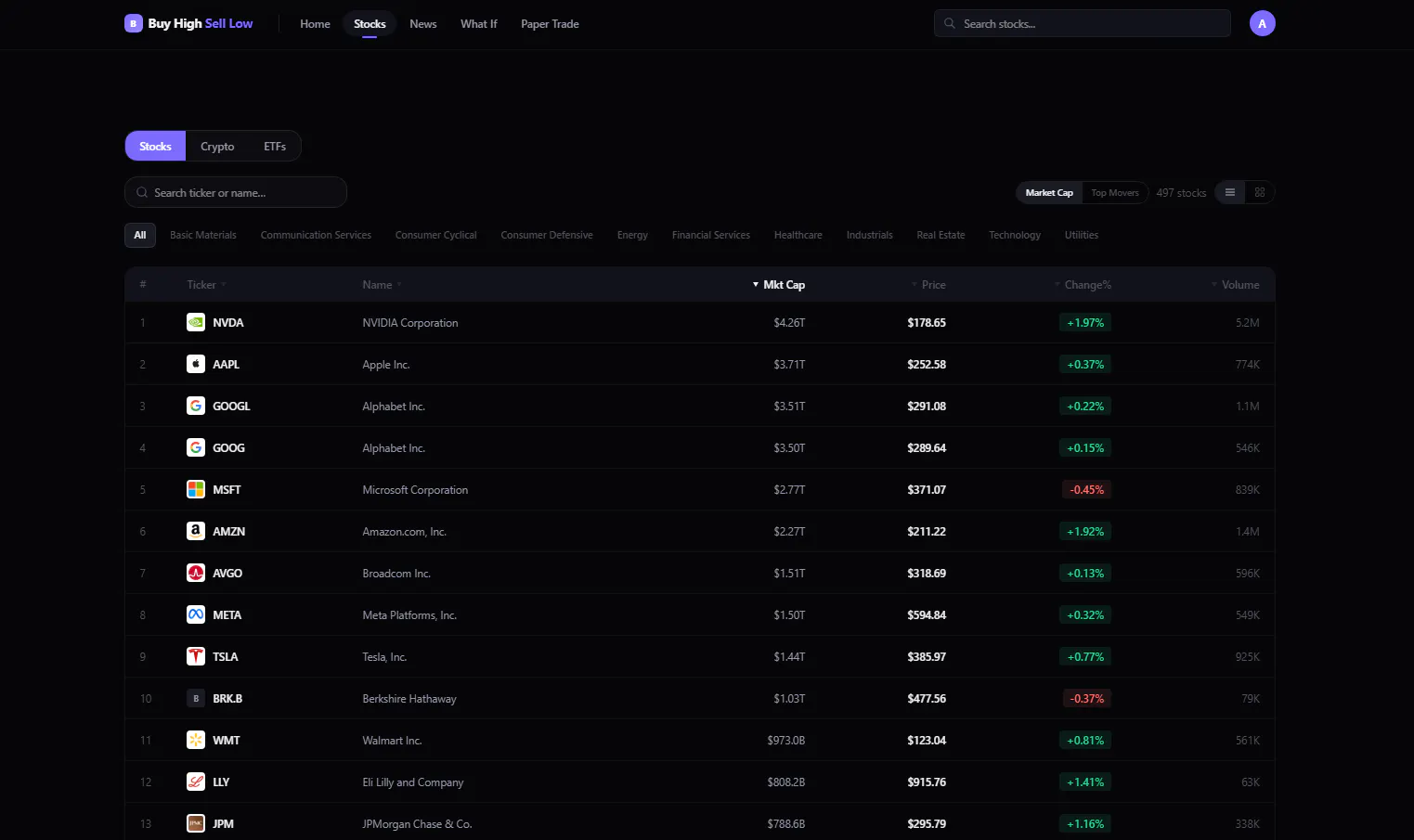Sort table by Mkt Cap column

click(779, 285)
